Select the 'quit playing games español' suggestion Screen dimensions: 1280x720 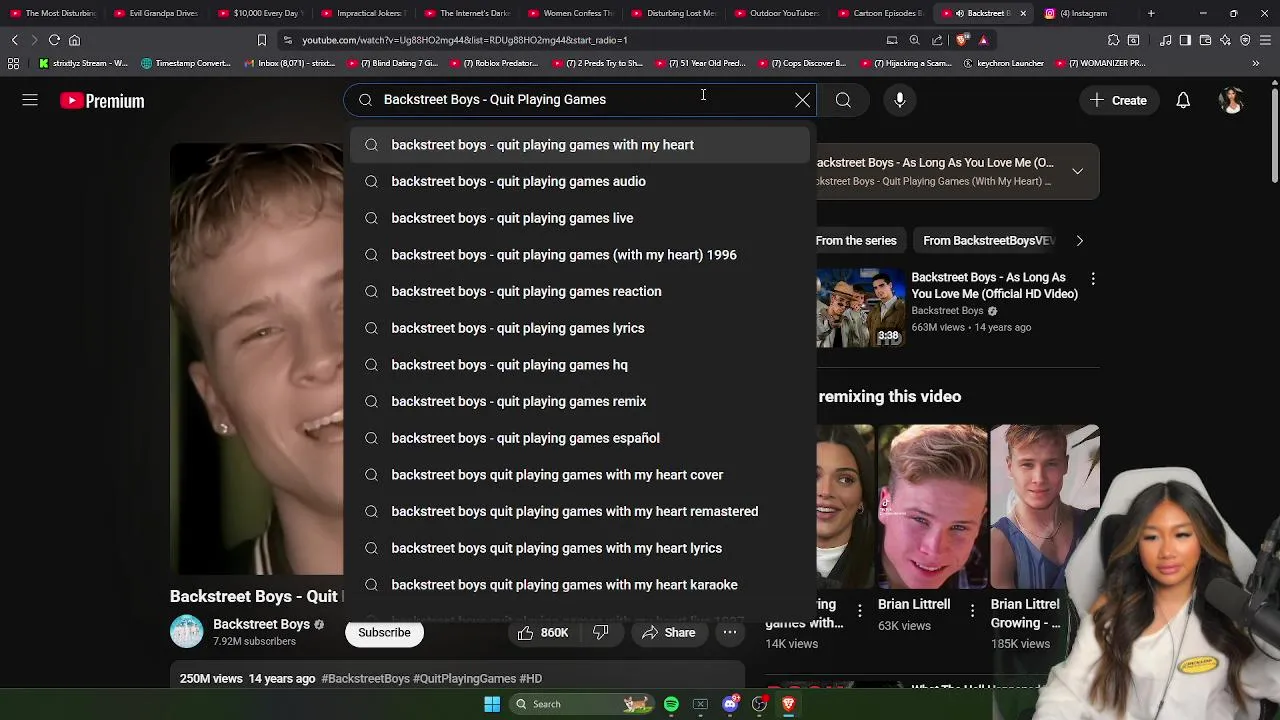580,438
